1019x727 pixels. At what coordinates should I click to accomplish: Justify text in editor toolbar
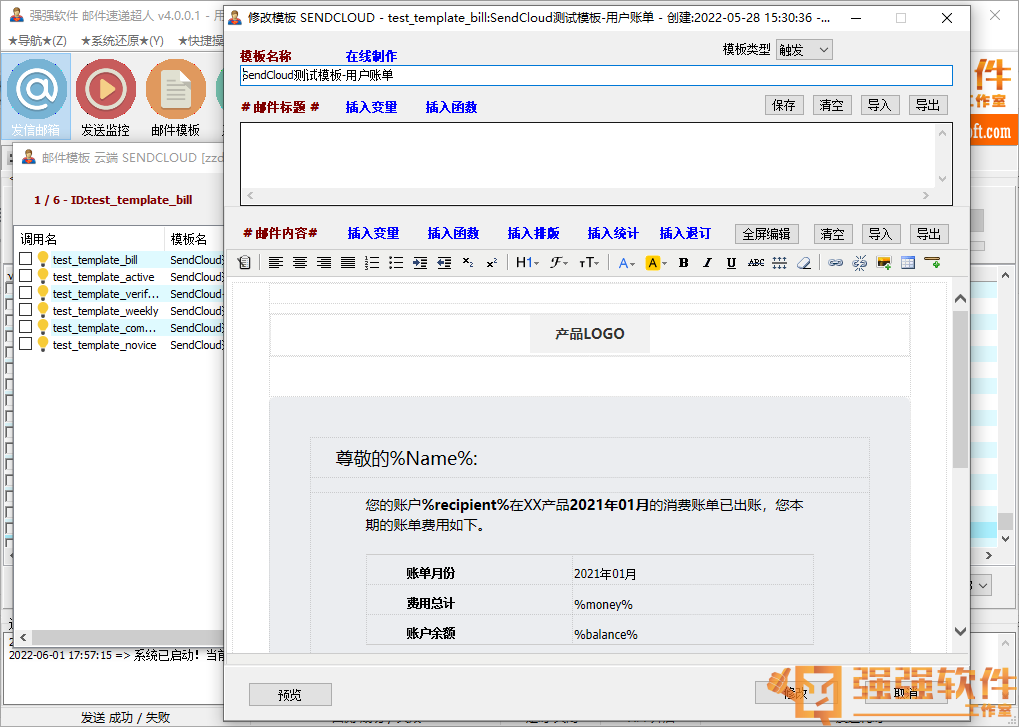coord(348,262)
